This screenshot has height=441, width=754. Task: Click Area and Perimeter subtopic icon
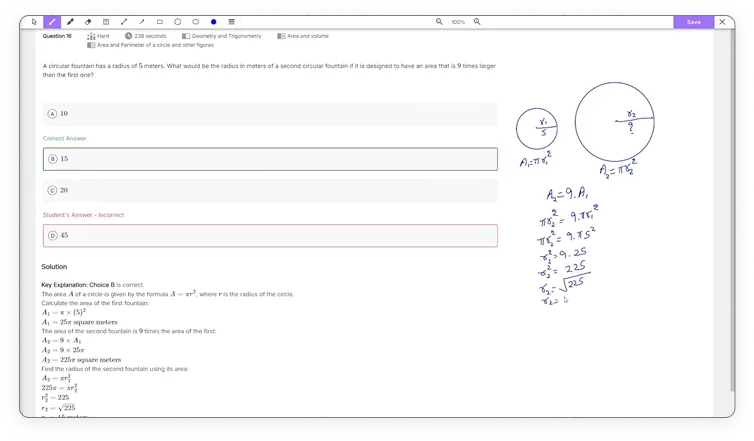pyautogui.click(x=91, y=45)
